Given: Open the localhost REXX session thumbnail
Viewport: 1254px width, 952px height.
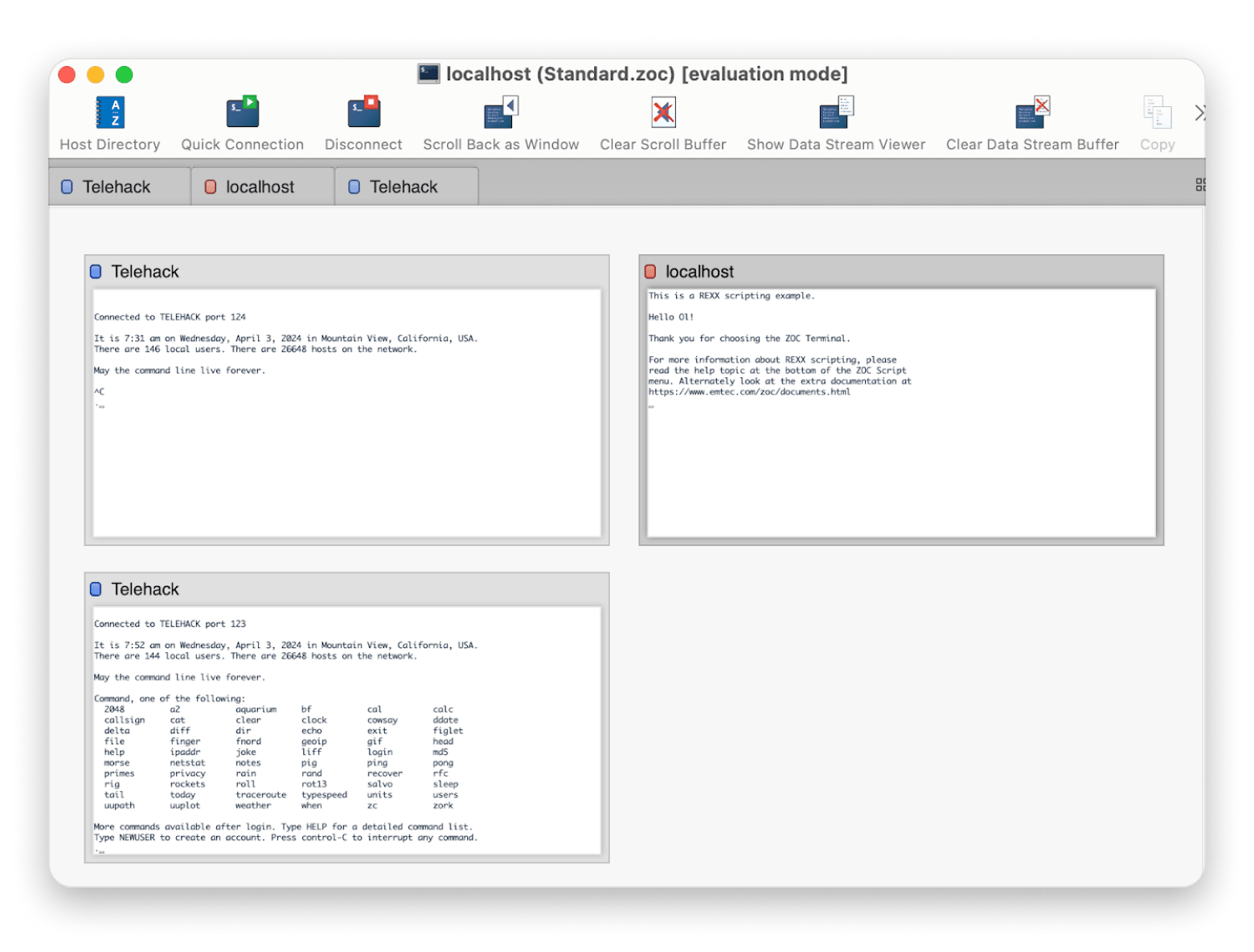Looking at the screenshot, I should pyautogui.click(x=901, y=412).
